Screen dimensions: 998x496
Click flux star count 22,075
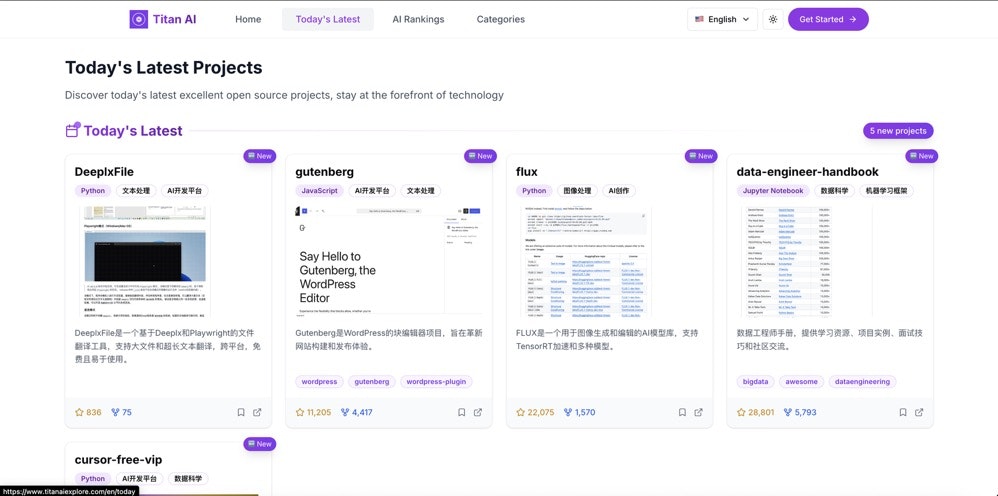click(535, 412)
